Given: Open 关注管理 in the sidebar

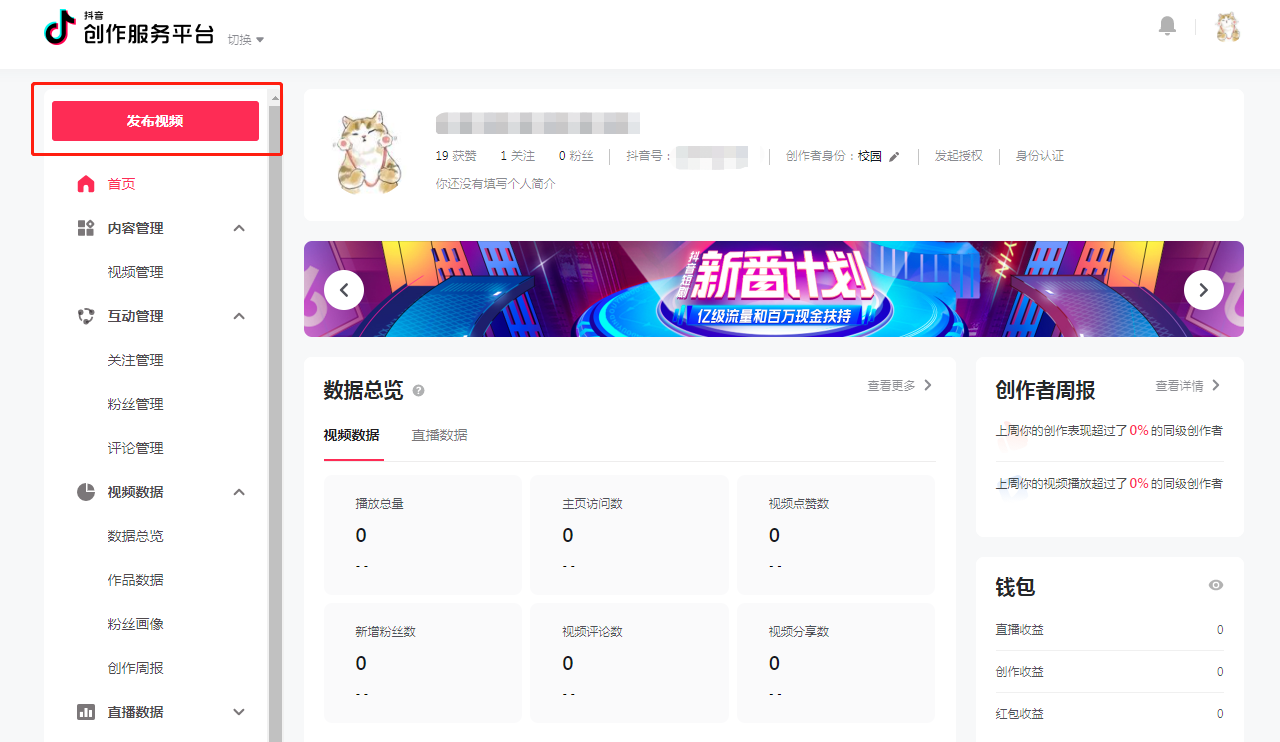Looking at the screenshot, I should 135,360.
